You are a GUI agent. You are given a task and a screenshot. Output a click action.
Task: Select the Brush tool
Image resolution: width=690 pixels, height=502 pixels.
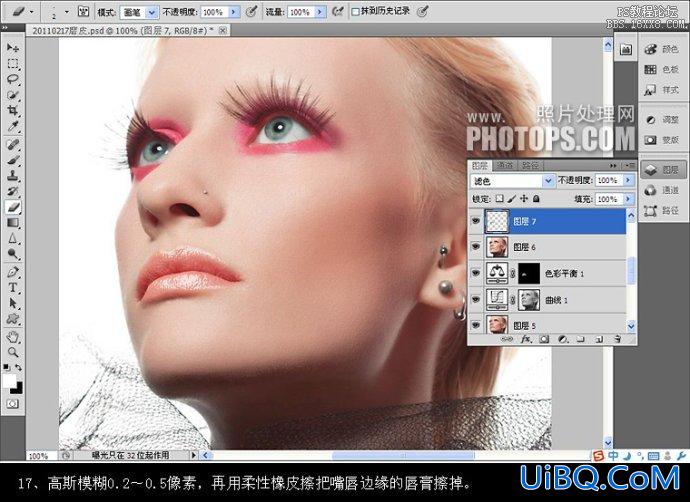13,160
